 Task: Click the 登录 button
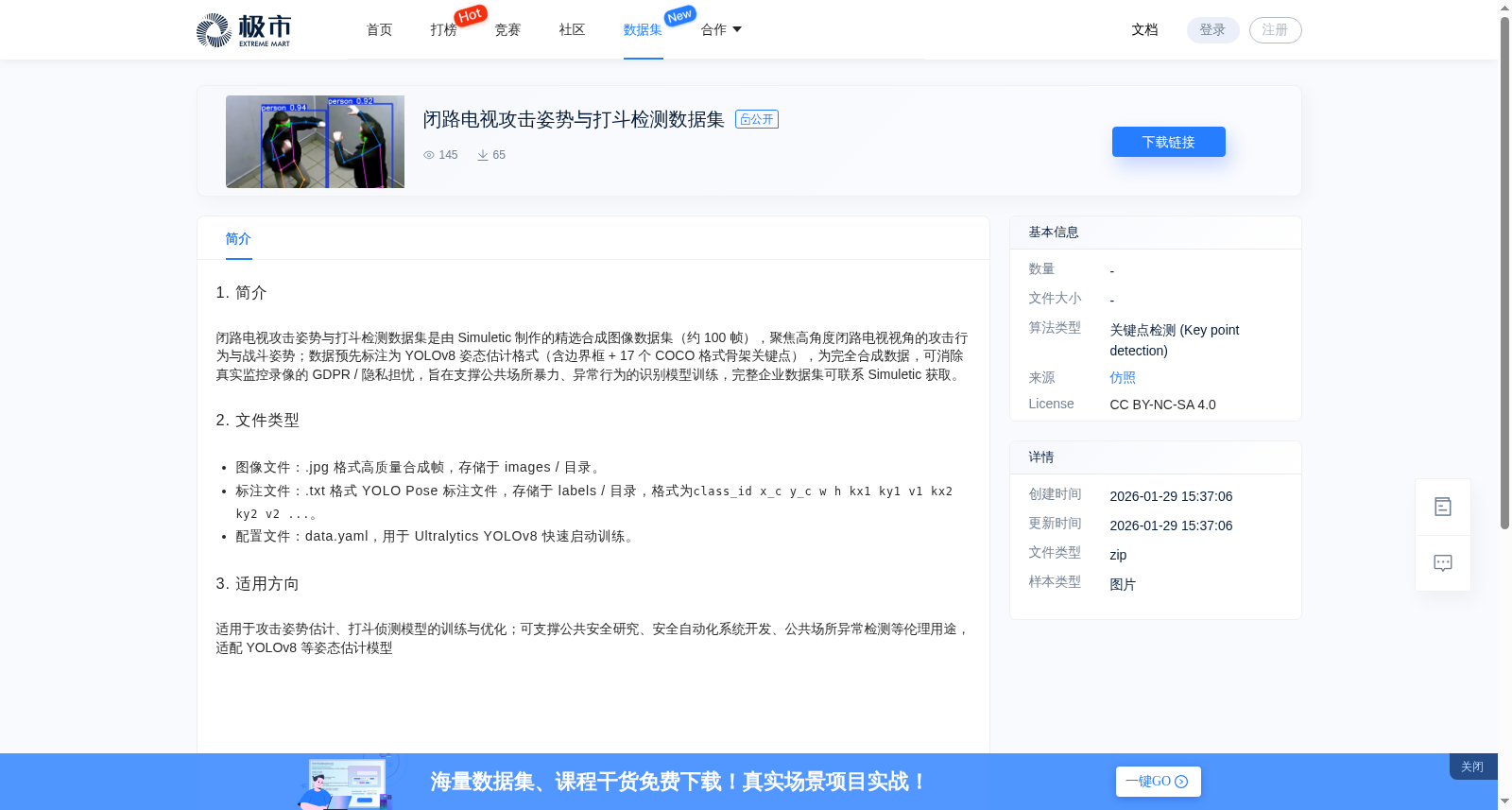click(1212, 30)
